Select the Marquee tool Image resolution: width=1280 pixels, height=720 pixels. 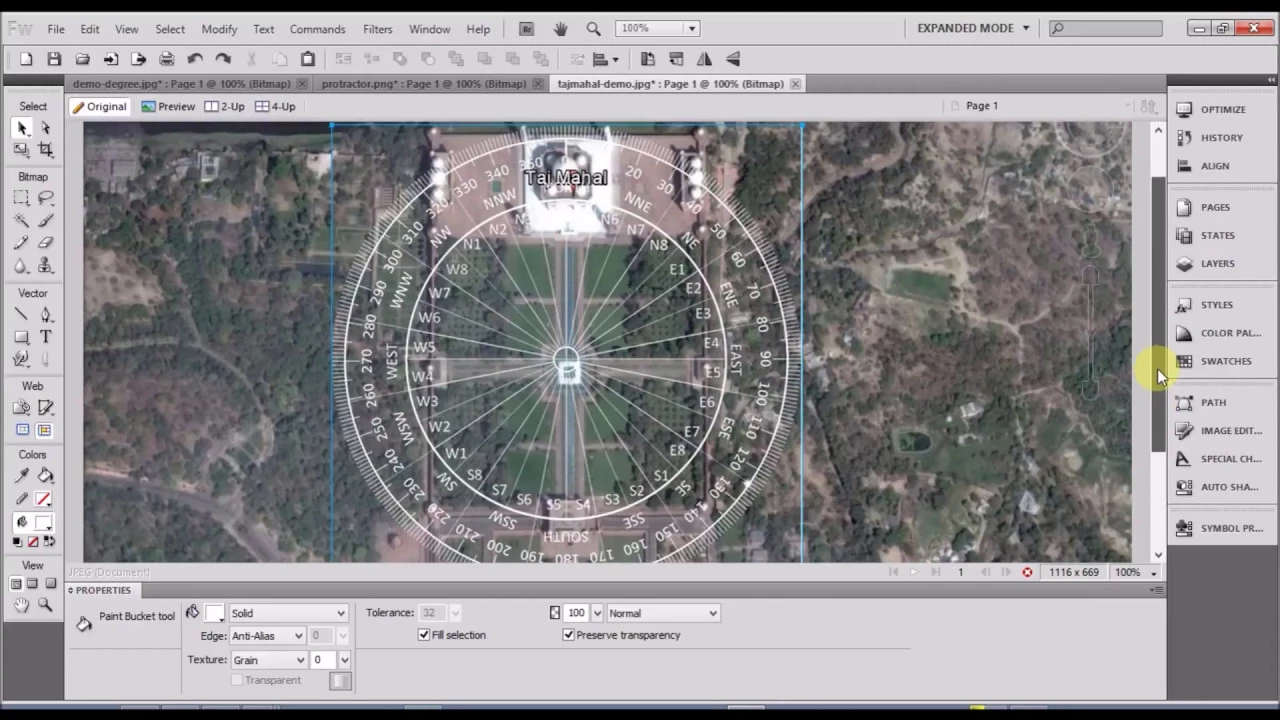click(21, 198)
